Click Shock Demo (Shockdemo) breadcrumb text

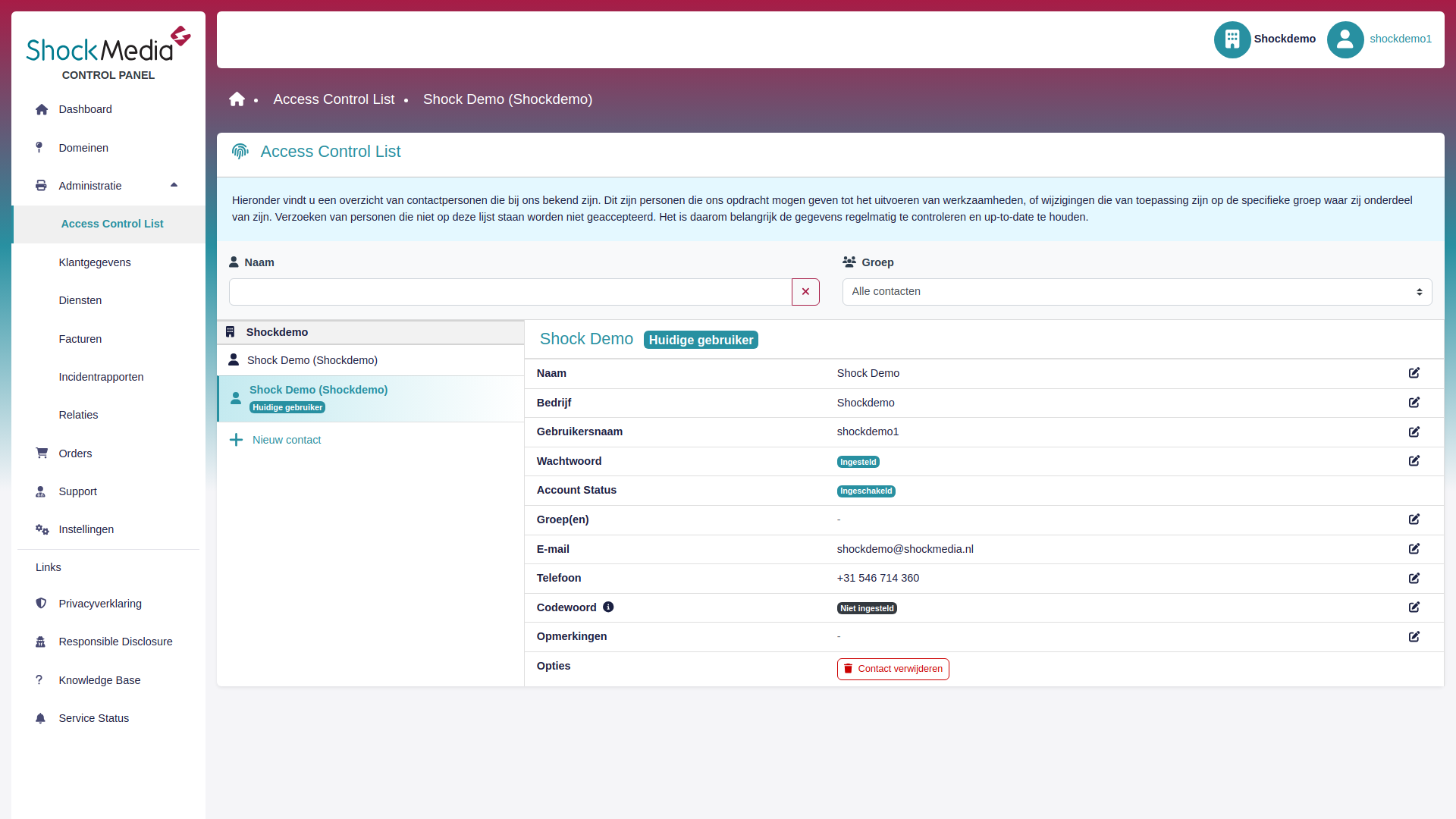(x=507, y=99)
